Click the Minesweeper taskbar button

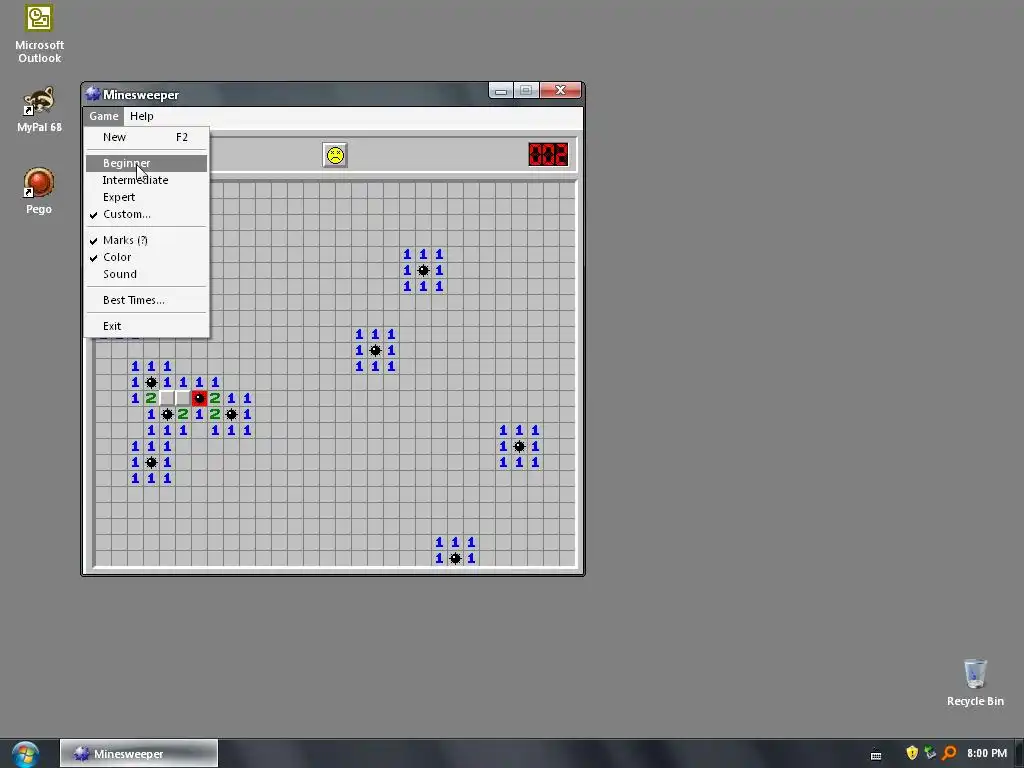click(x=139, y=754)
